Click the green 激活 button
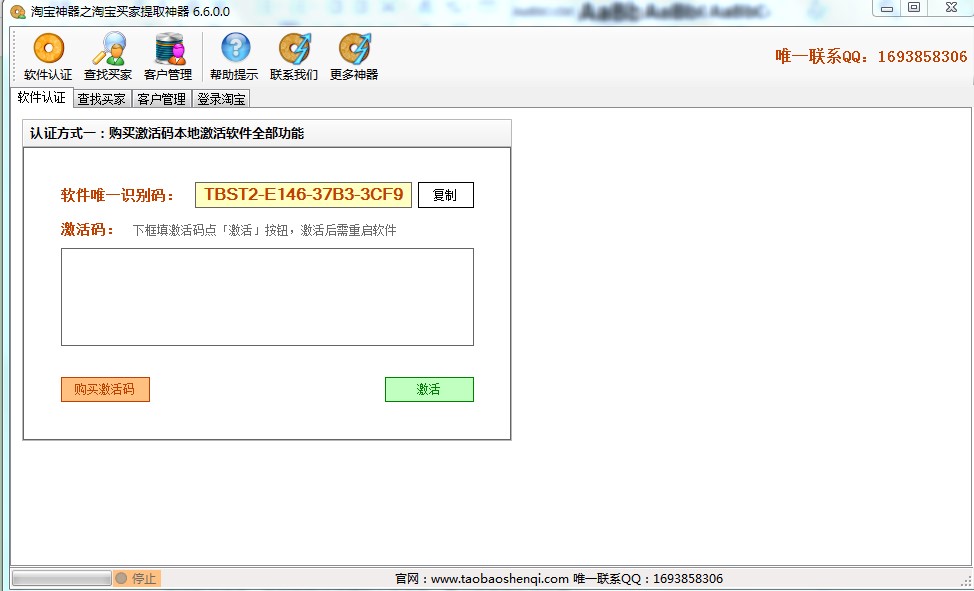The image size is (974, 591). [429, 390]
